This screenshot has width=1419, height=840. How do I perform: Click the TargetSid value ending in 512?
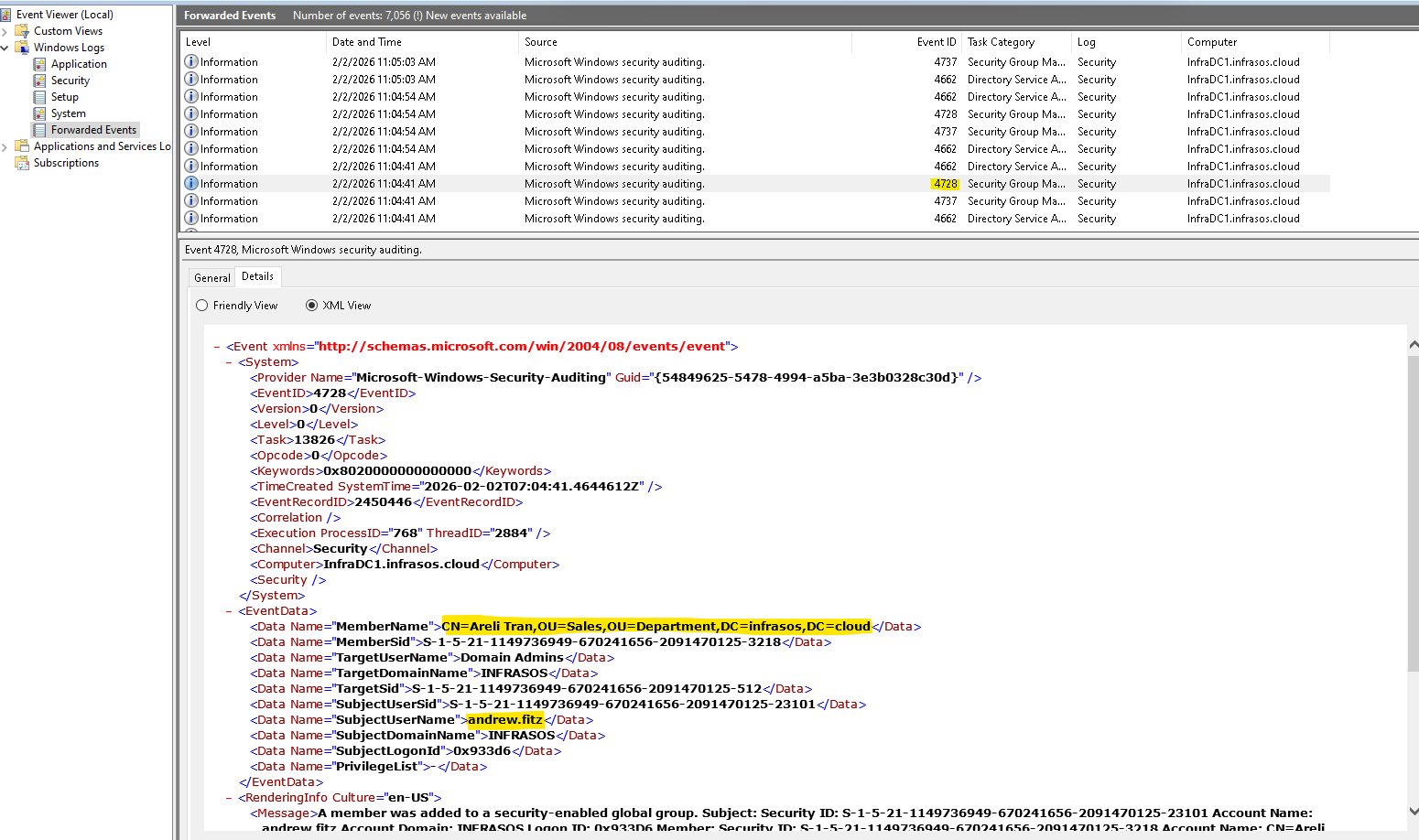click(587, 689)
